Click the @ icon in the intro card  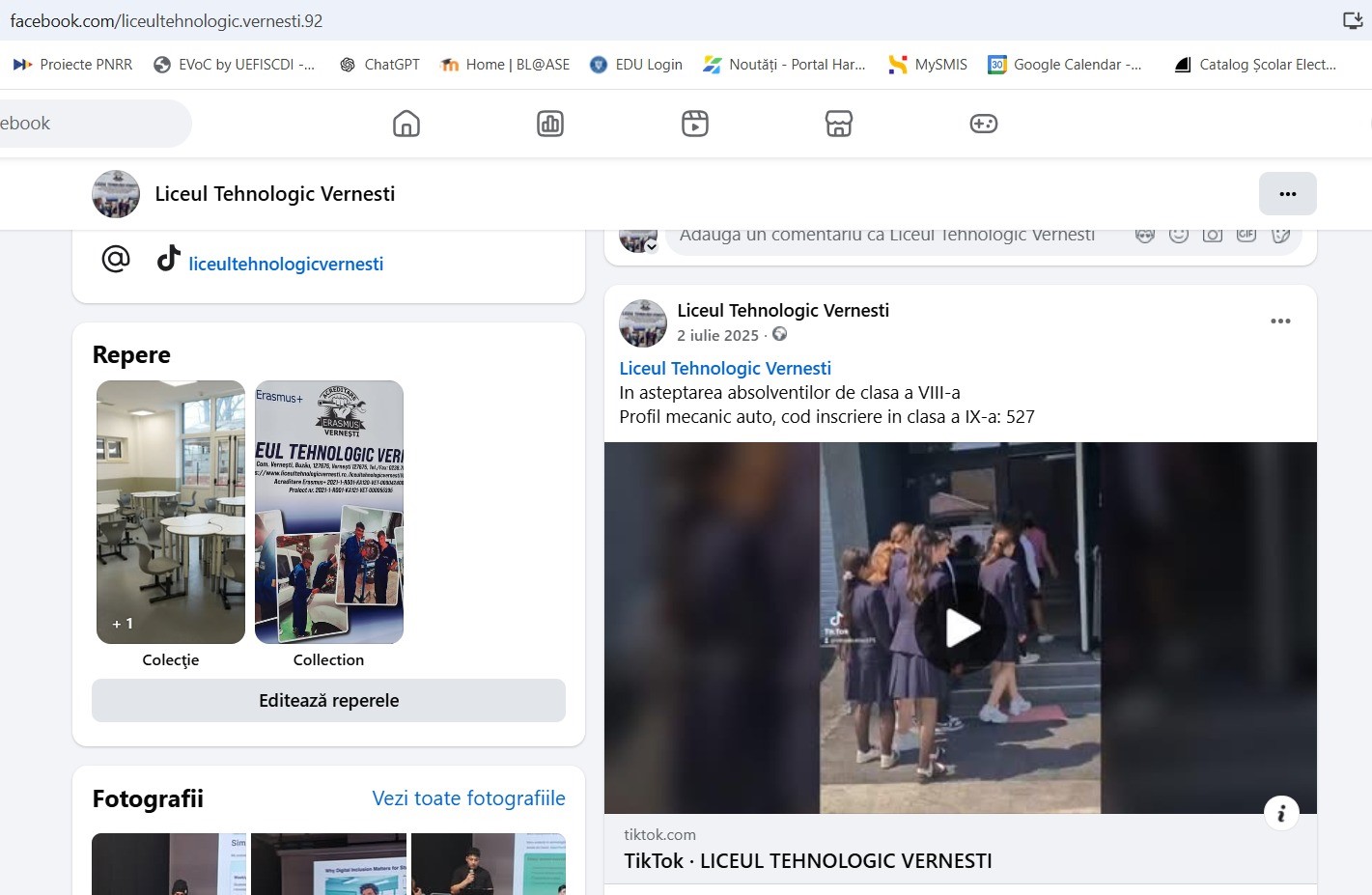click(x=116, y=259)
